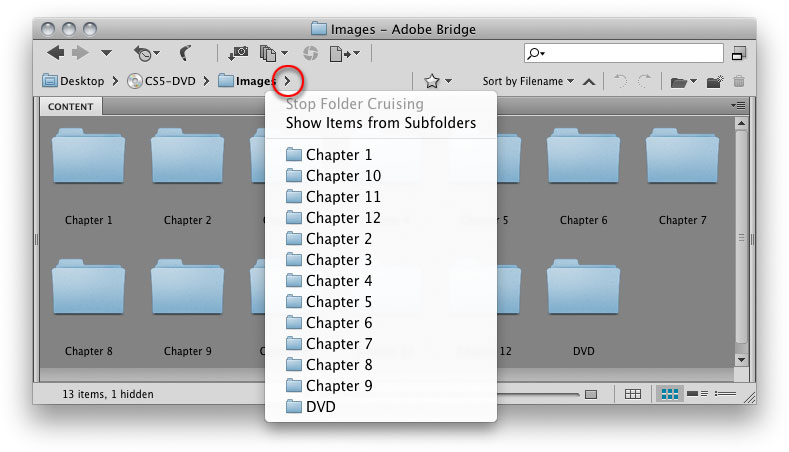
Task: Click the Get Photos from Camera icon
Action: click(x=238, y=53)
